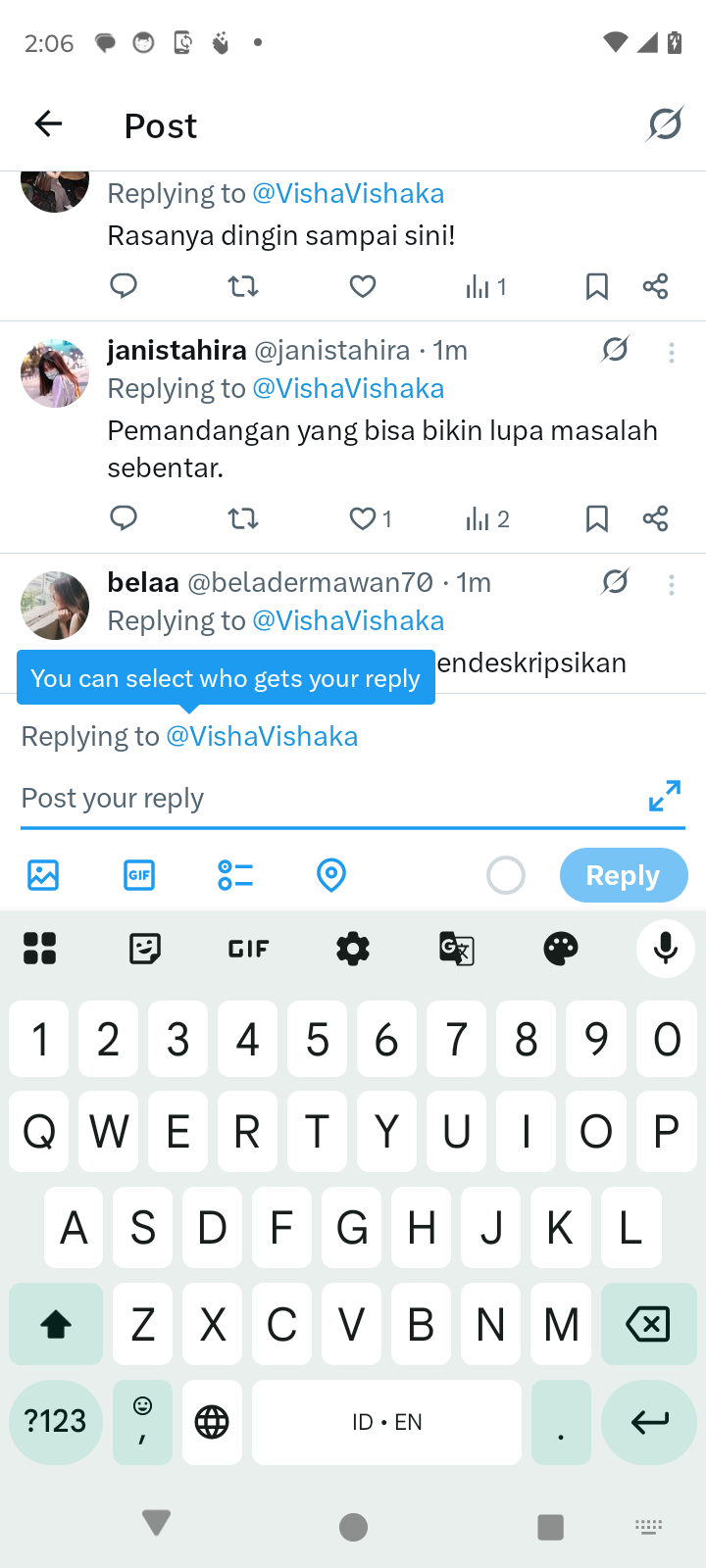Viewport: 706px width, 1568px height.
Task: Like janistahira's reply
Action: click(363, 518)
